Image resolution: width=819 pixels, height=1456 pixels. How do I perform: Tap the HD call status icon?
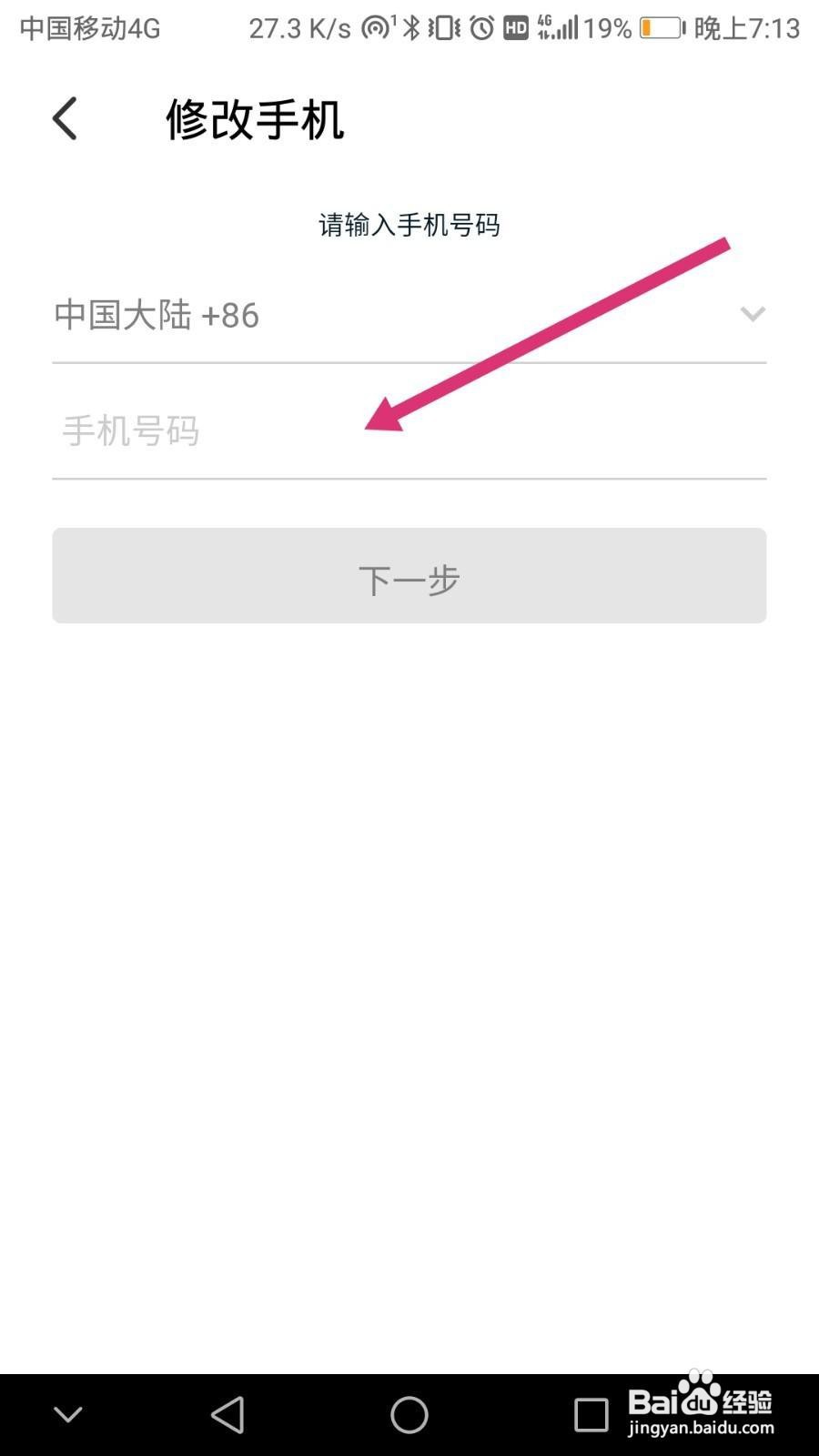coord(516,28)
